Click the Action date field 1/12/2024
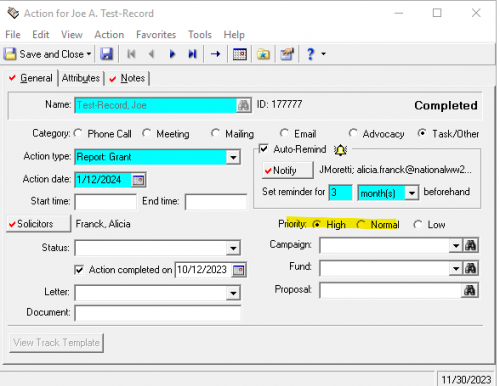 (103, 180)
